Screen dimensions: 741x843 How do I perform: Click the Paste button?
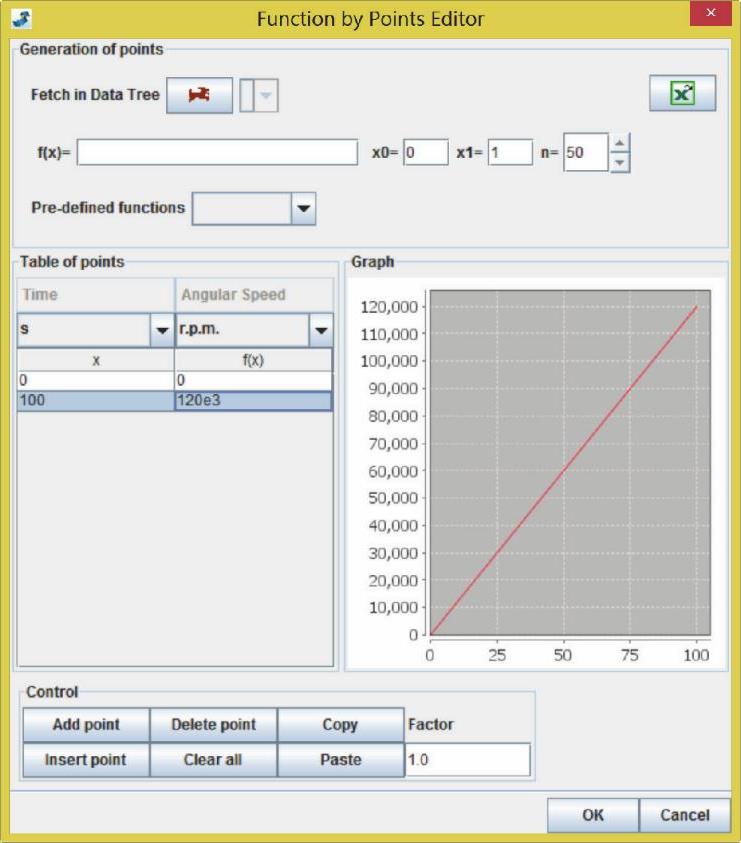coord(340,760)
